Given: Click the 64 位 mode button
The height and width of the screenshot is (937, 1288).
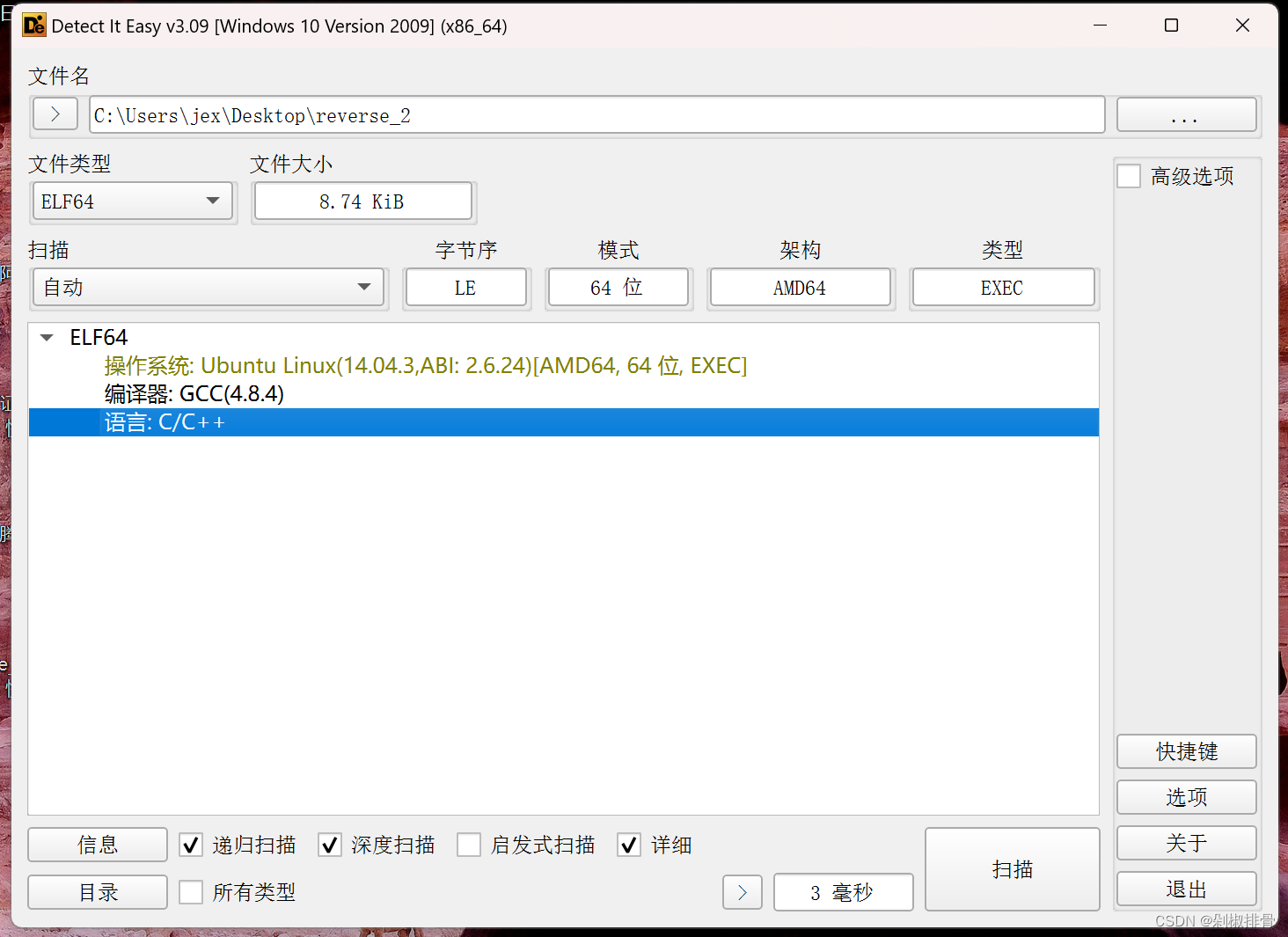Looking at the screenshot, I should 618,288.
